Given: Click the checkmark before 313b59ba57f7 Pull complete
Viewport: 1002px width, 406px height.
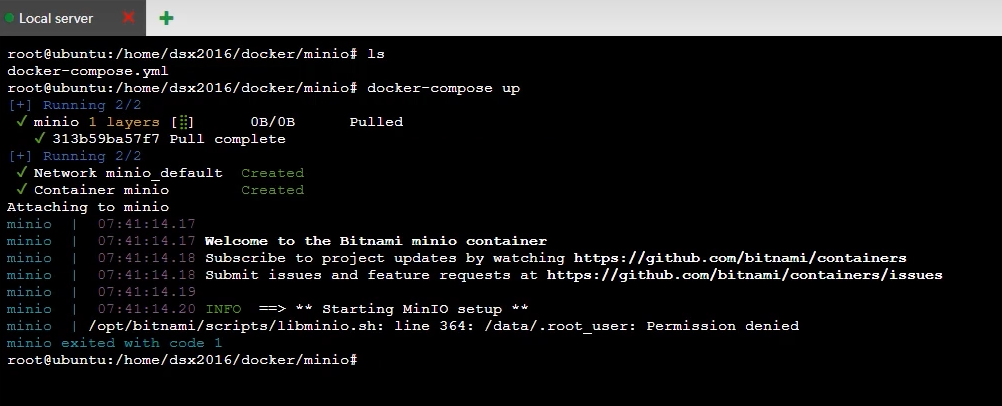Looking at the screenshot, I should pos(40,139).
